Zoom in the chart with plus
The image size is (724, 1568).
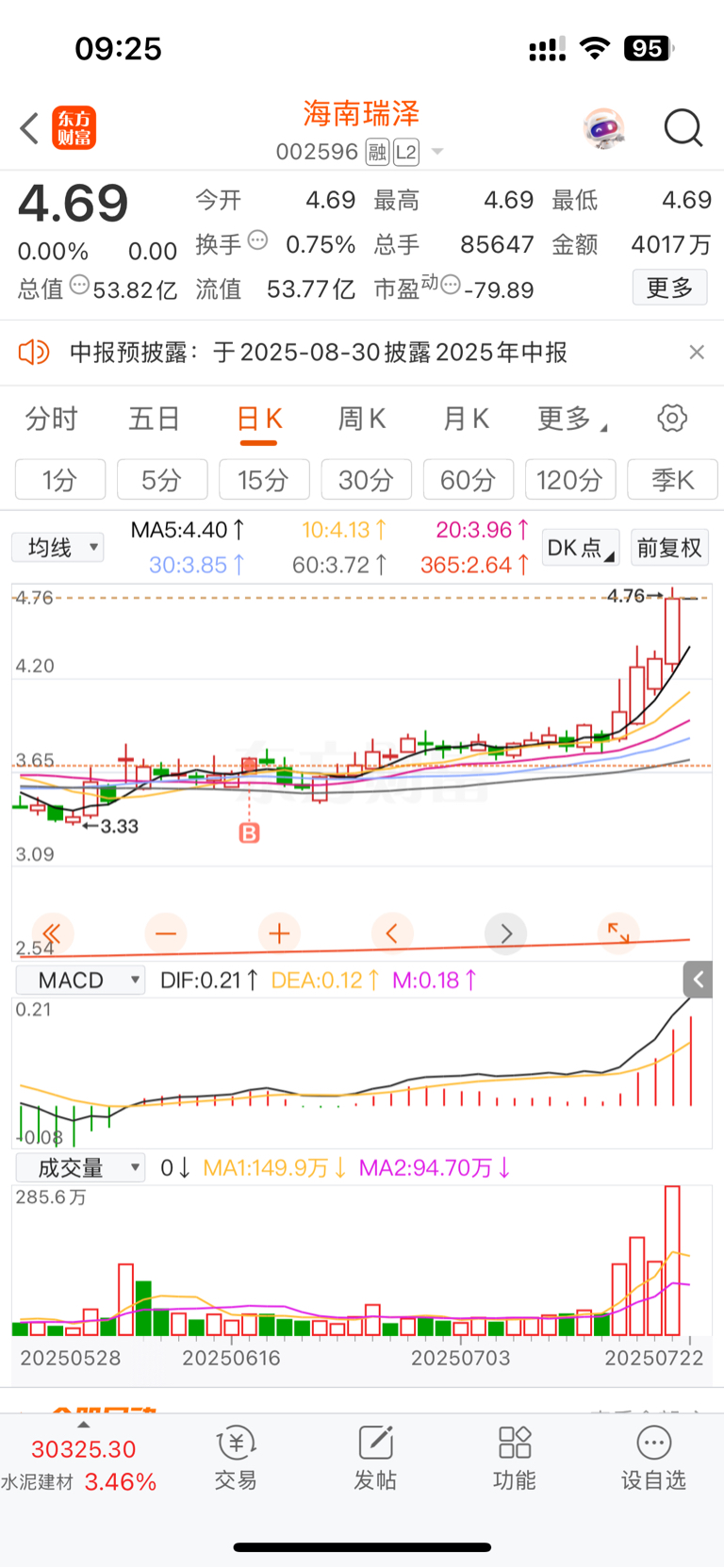click(279, 933)
